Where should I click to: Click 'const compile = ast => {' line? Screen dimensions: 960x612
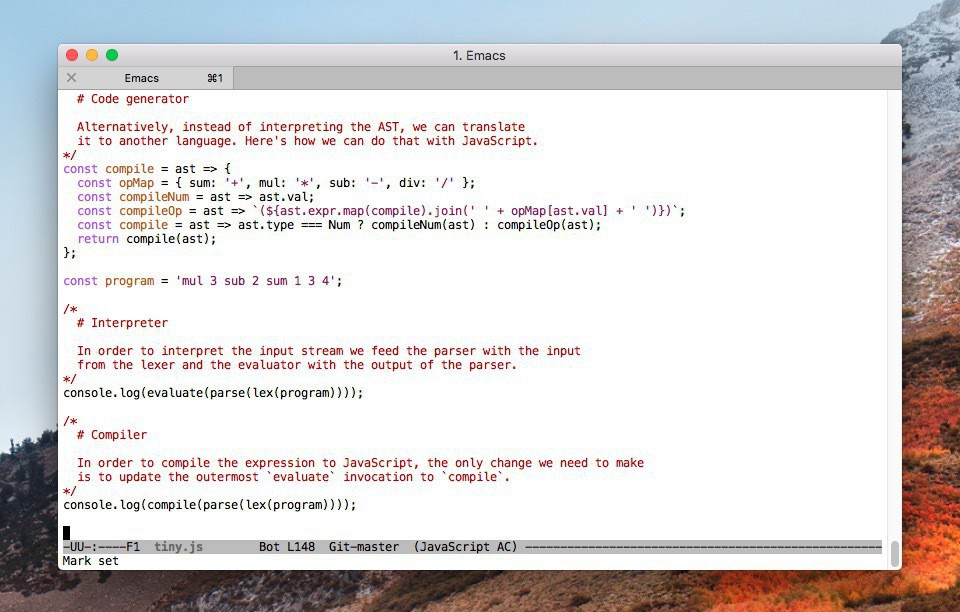[147, 169]
